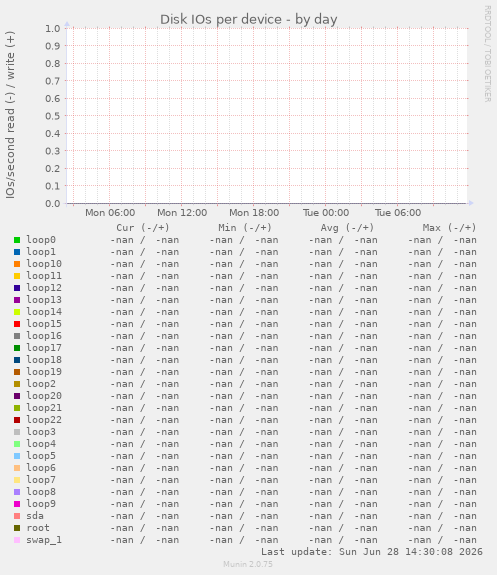
Task: Select the loop20 legend label
Action: 44,396
